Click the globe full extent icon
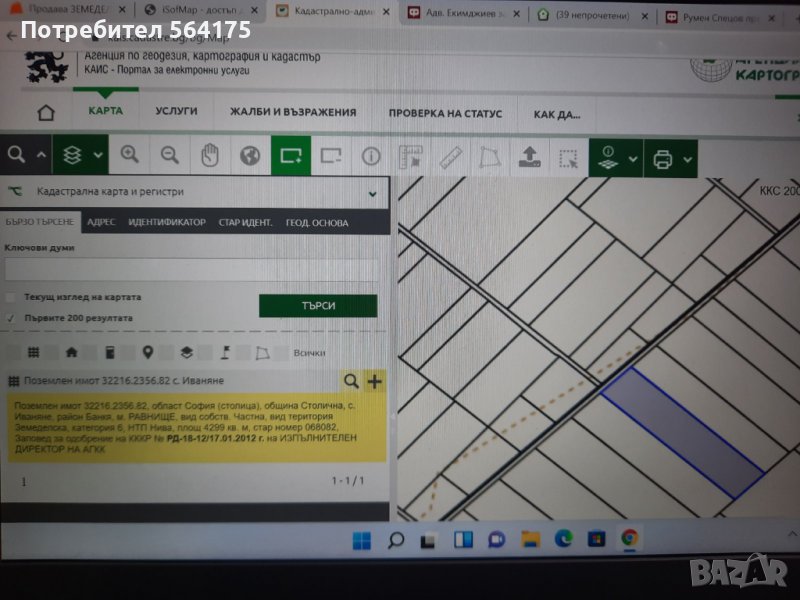 250,156
